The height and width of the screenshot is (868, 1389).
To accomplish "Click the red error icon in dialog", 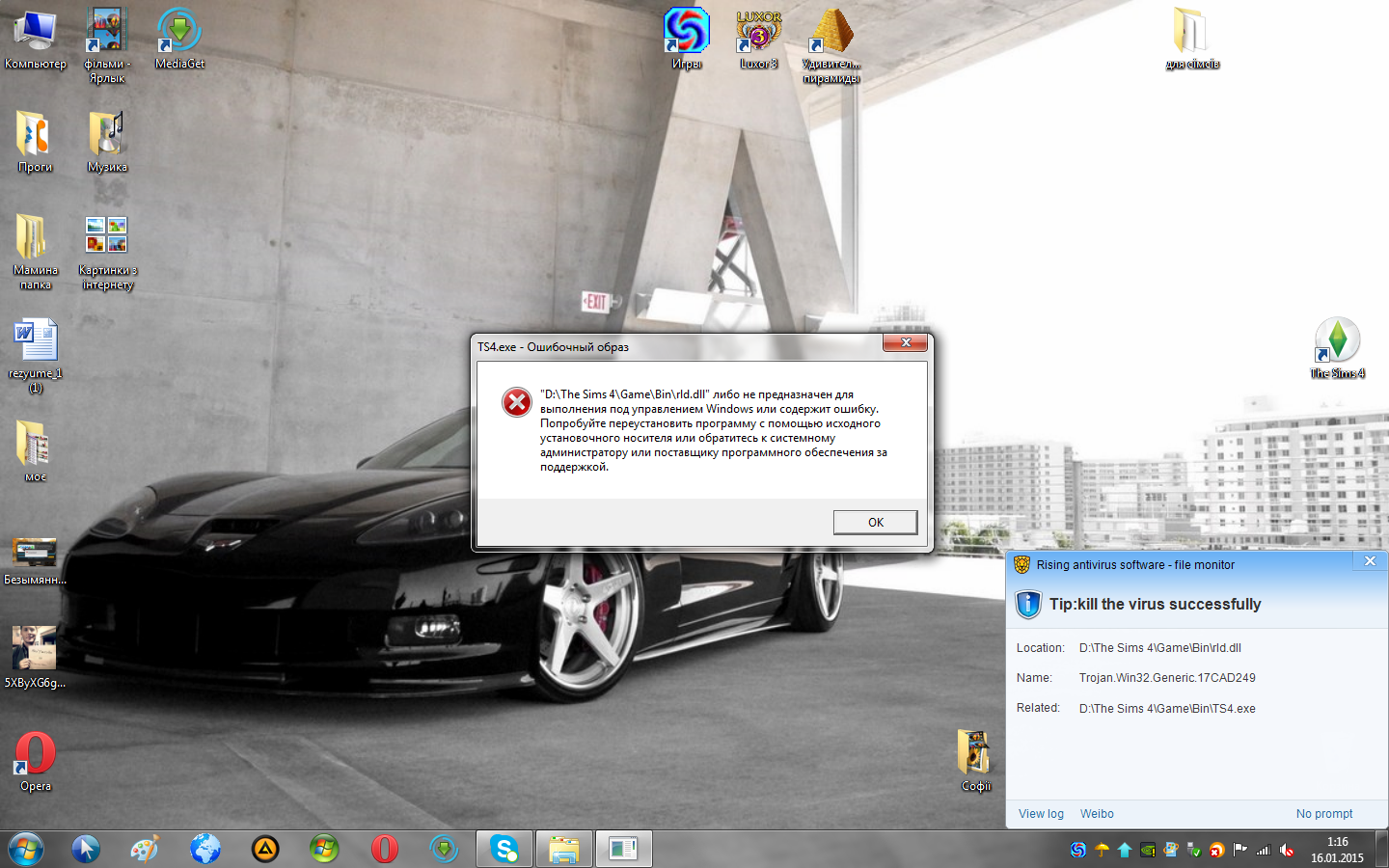I will [x=517, y=402].
